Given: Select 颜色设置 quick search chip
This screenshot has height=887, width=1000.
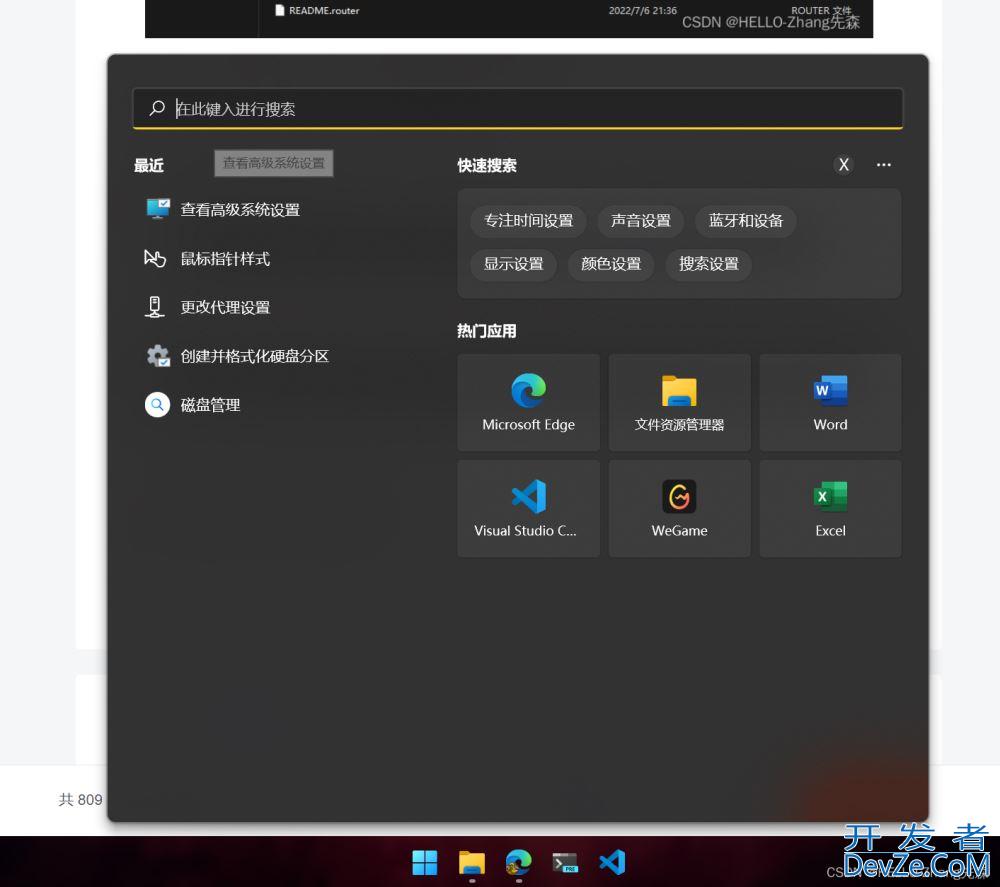Looking at the screenshot, I should [611, 264].
